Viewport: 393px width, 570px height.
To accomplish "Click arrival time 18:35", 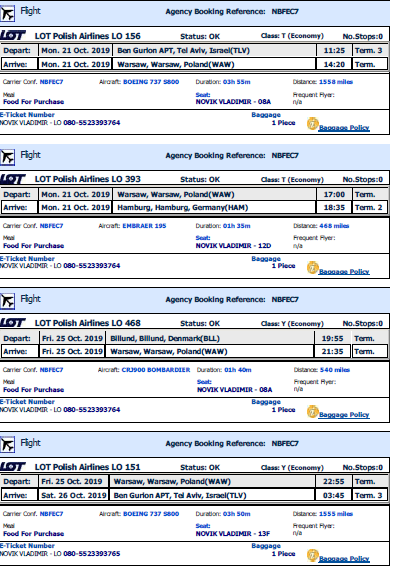I will pyautogui.click(x=334, y=208).
